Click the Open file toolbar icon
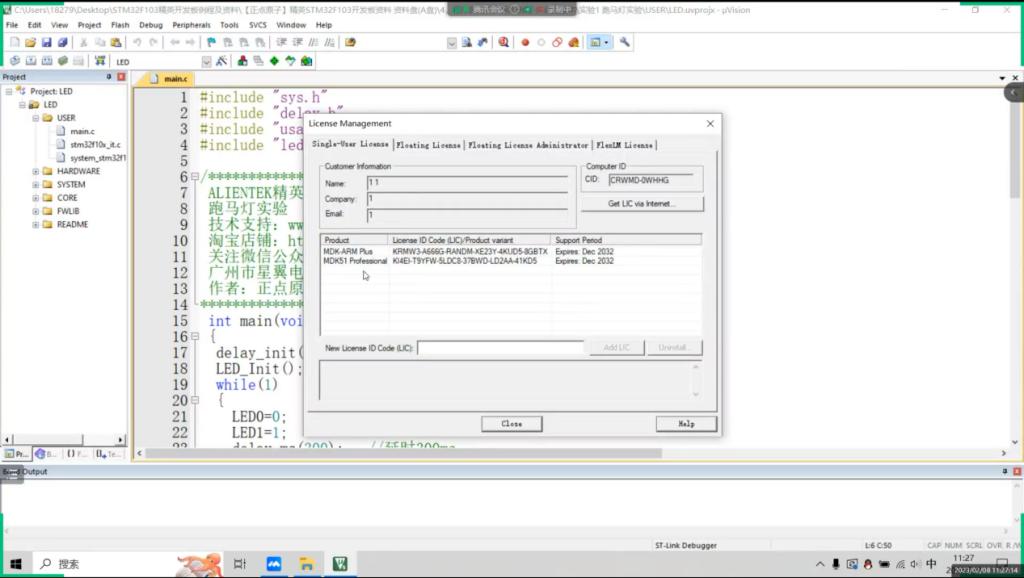The height and width of the screenshot is (578, 1024). 31,43
